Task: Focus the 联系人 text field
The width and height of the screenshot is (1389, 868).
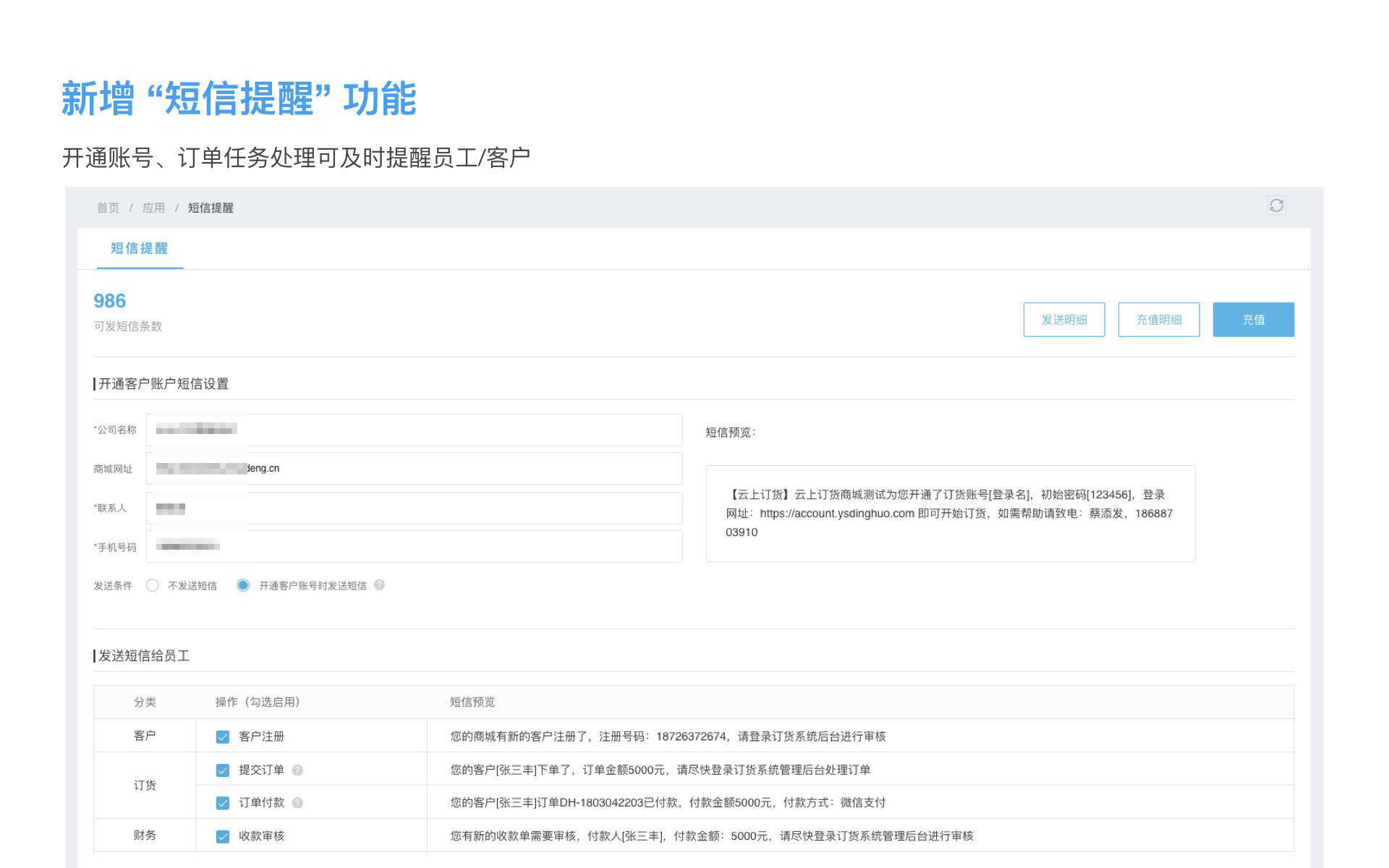Action: (412, 508)
